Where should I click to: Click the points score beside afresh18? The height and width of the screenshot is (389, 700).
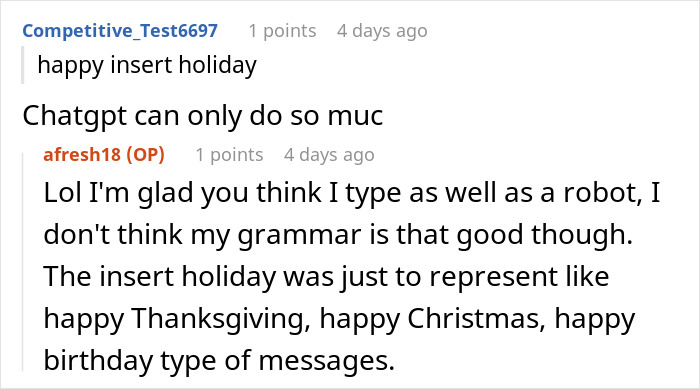click(x=229, y=155)
